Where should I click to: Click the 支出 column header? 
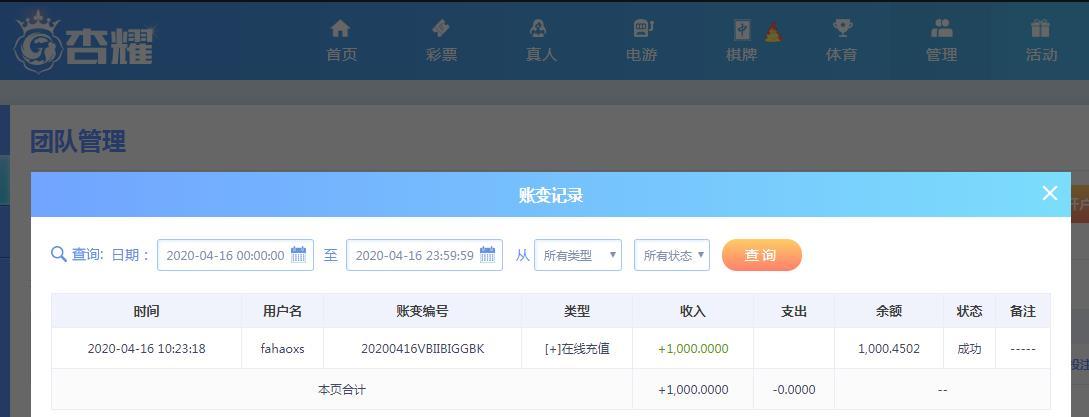(794, 311)
